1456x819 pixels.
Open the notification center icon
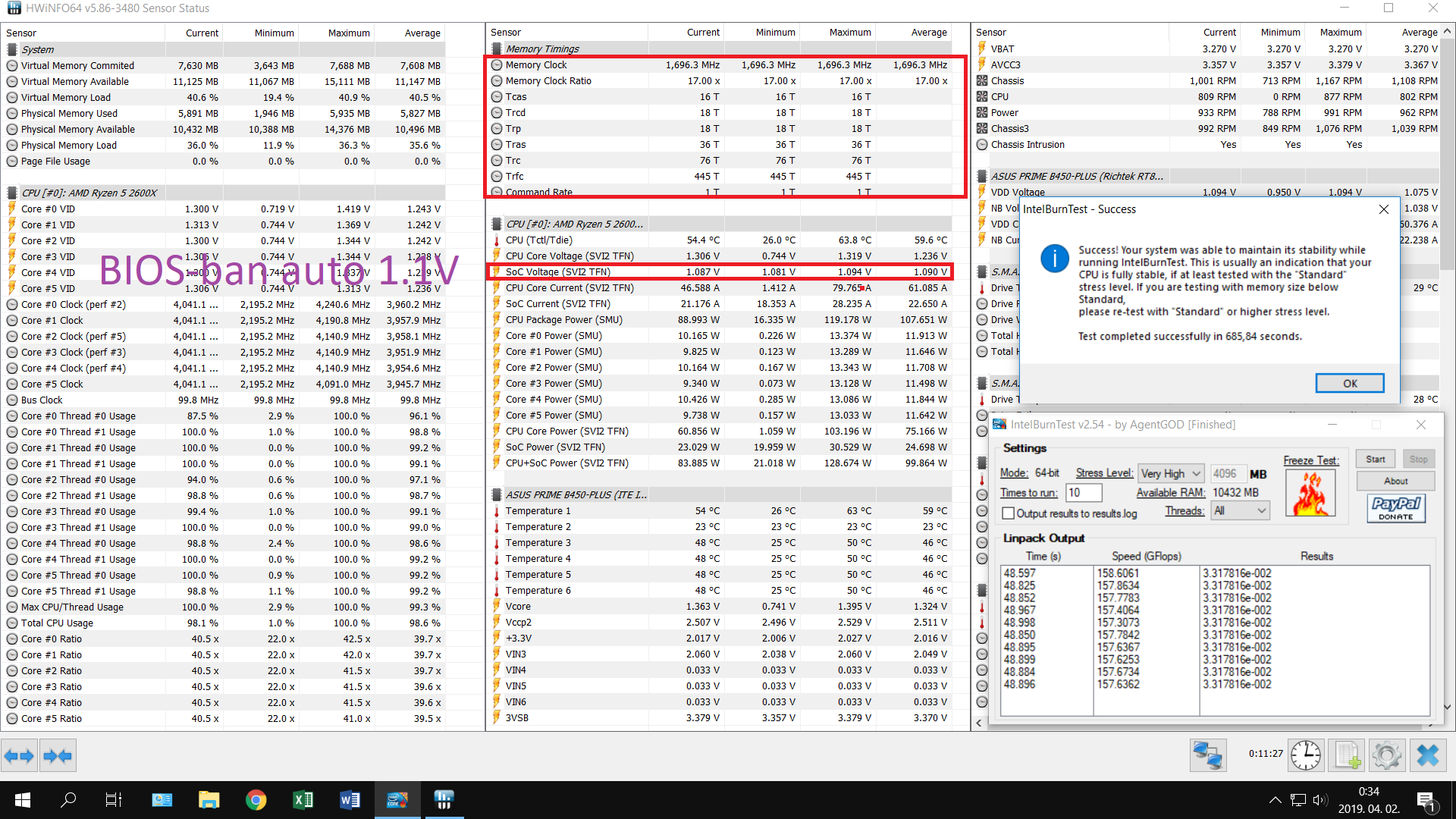point(1425,800)
